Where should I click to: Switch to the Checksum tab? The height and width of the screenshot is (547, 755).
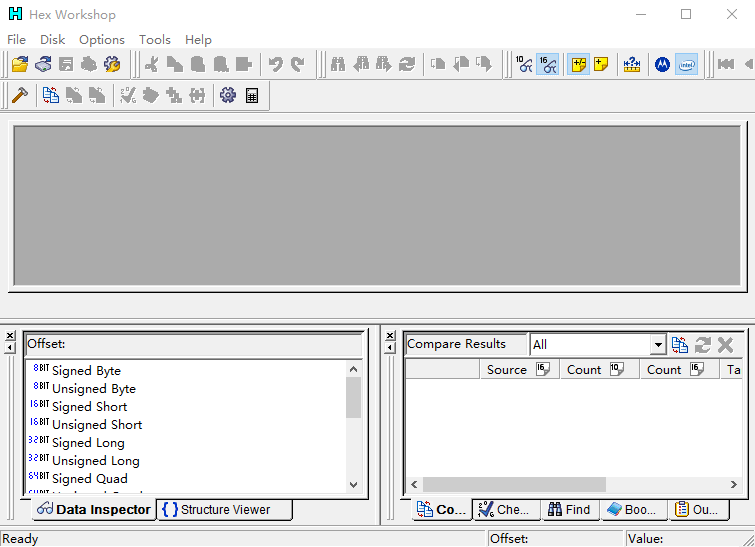[x=506, y=509]
